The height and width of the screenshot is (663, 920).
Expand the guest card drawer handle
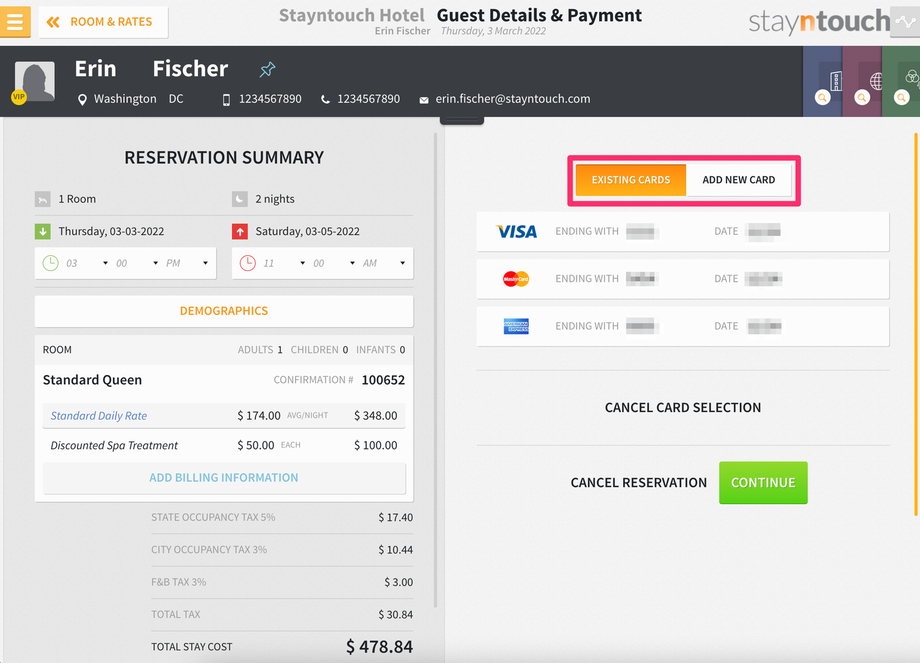tap(462, 120)
